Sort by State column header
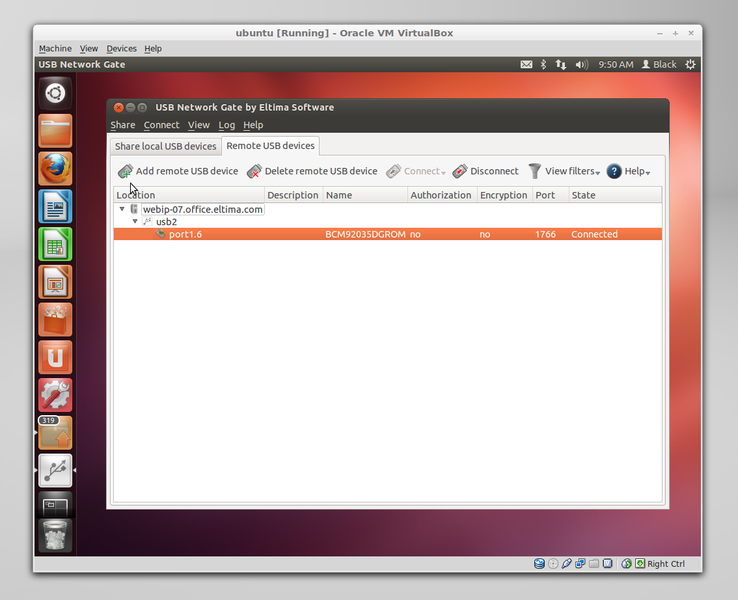Image resolution: width=738 pixels, height=600 pixels. point(615,195)
